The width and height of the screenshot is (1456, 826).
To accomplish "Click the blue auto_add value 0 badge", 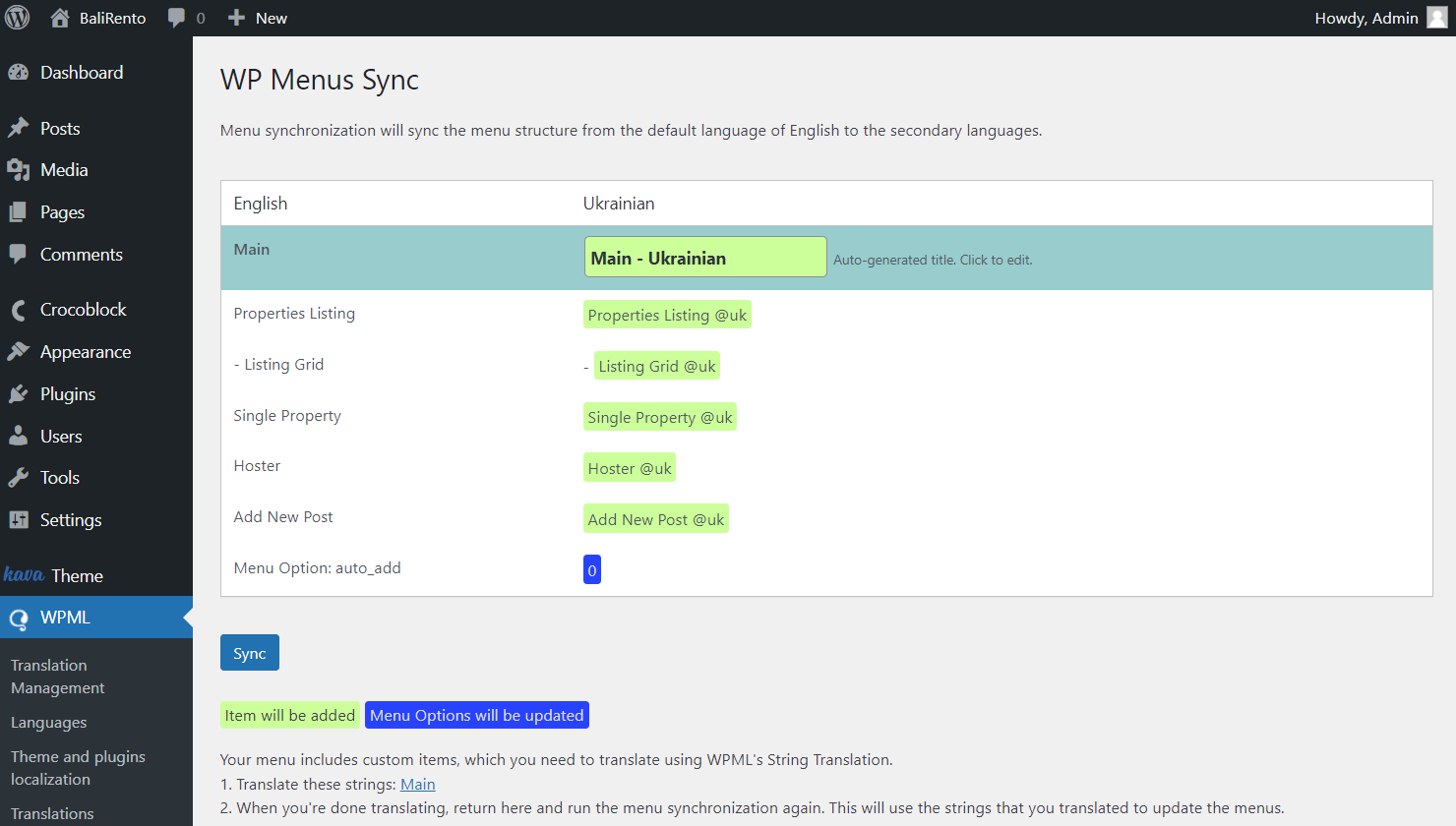I will [x=592, y=570].
